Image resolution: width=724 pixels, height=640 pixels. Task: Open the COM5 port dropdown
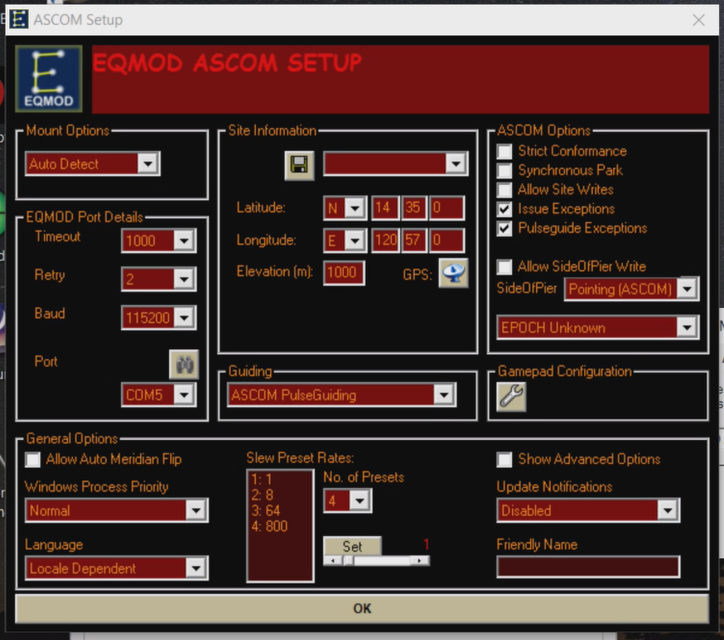[184, 395]
